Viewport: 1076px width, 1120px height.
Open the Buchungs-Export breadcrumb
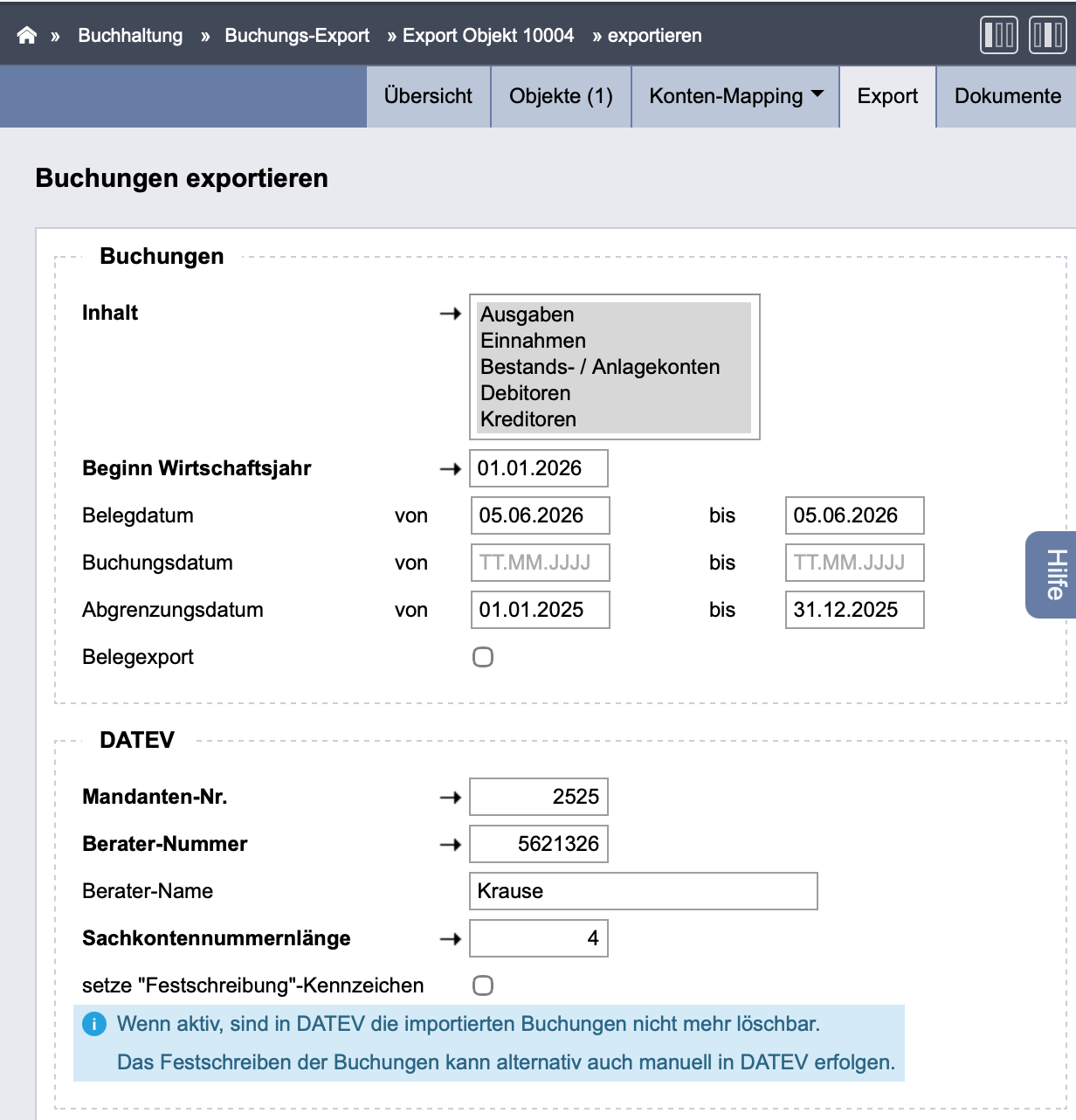(x=297, y=36)
